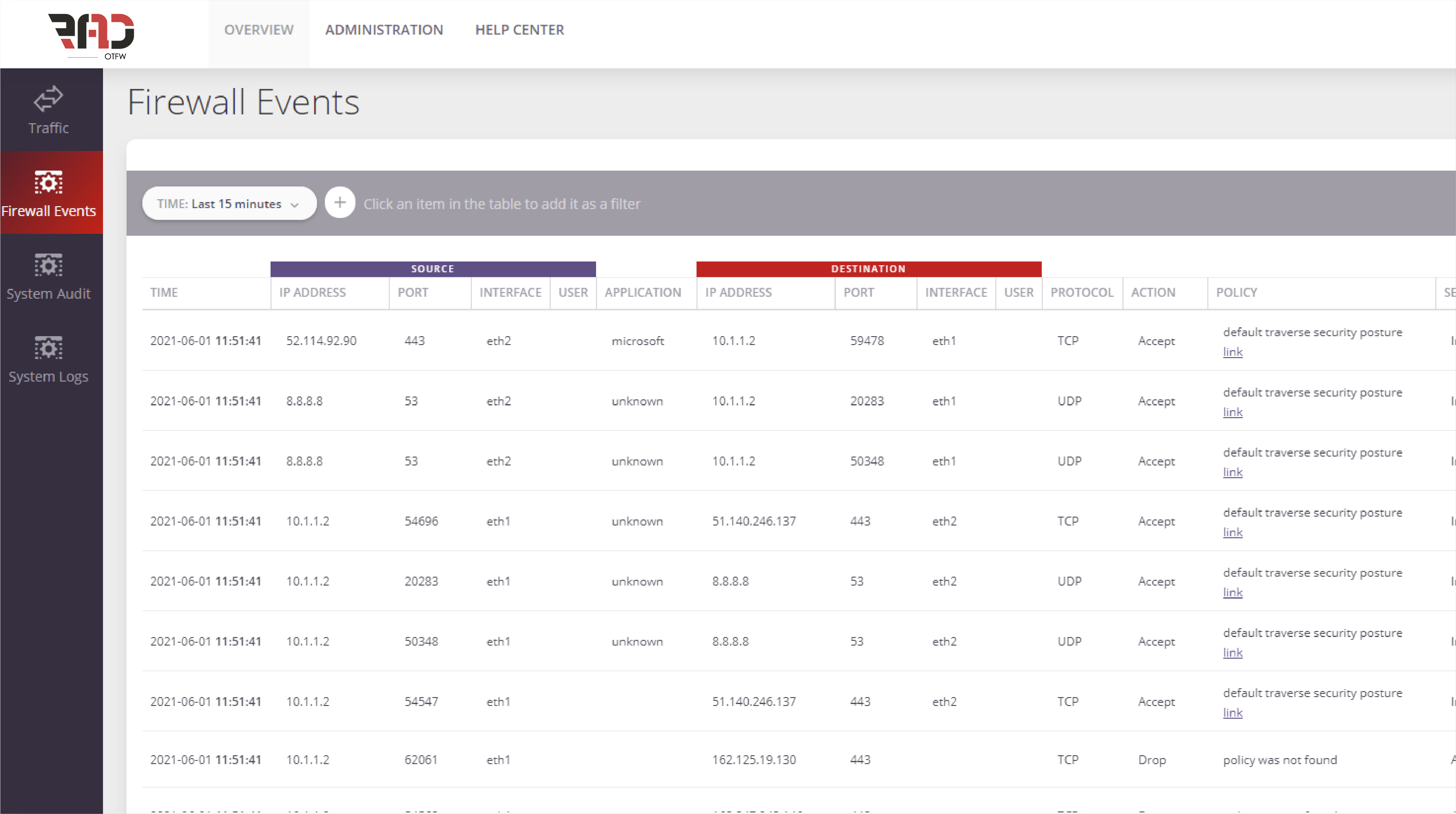Image resolution: width=1456 pixels, height=814 pixels.
Task: Open Firewall Events sidebar icon
Action: coord(49,182)
